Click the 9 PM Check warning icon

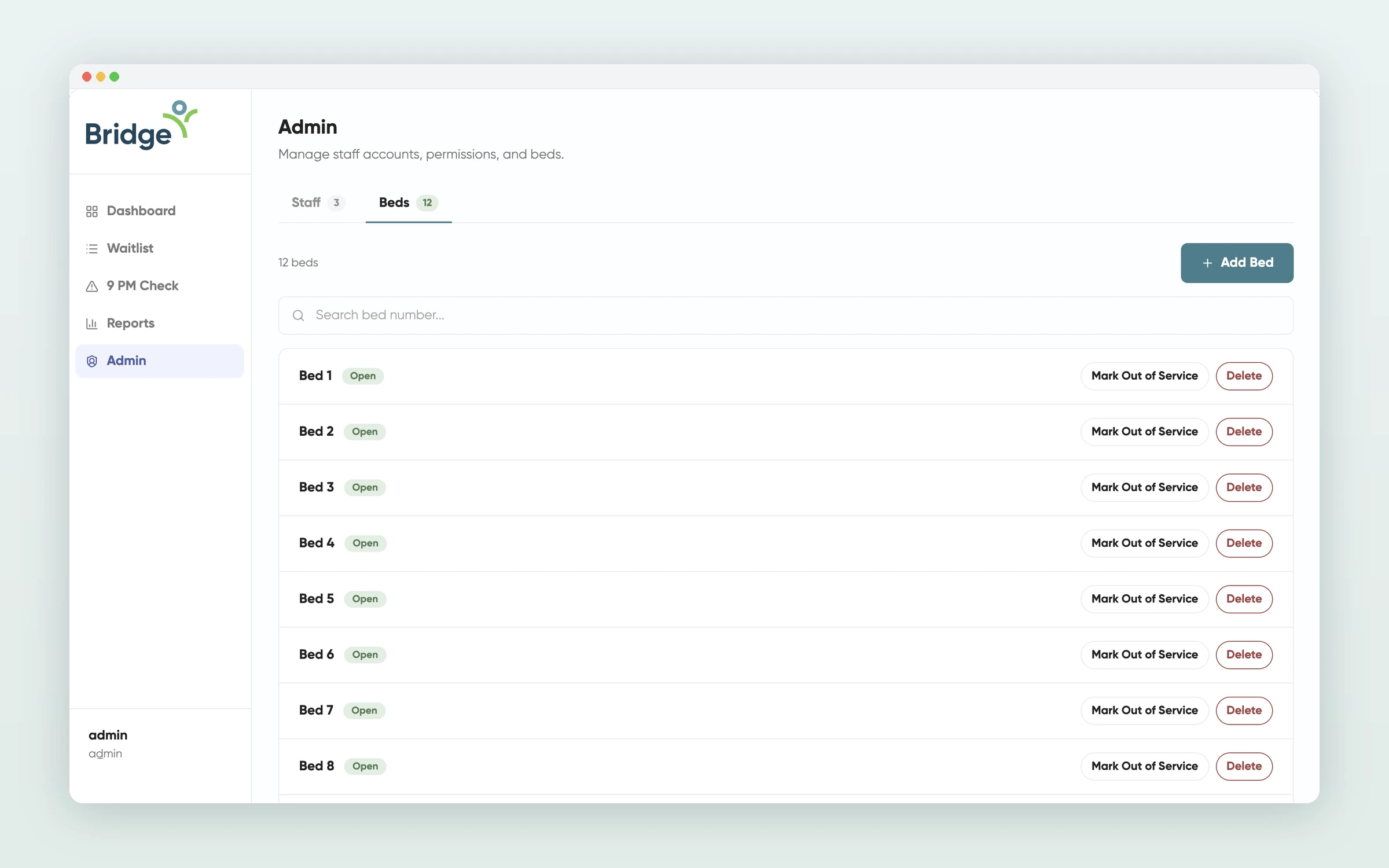[91, 286]
